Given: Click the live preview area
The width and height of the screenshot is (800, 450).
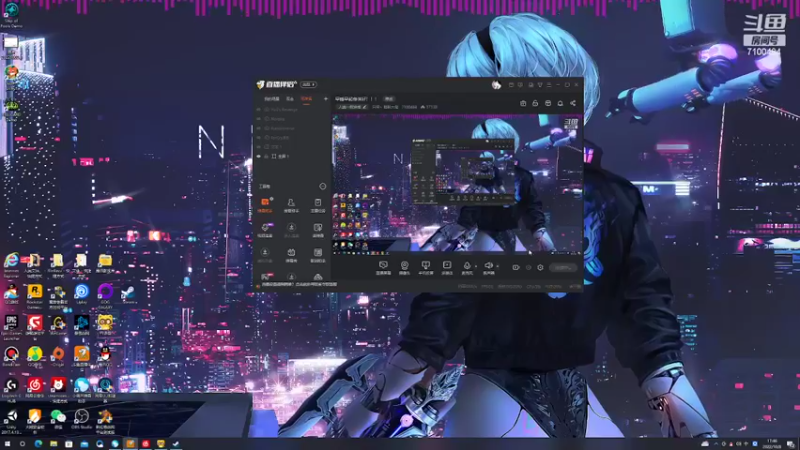Looking at the screenshot, I should click(x=457, y=185).
